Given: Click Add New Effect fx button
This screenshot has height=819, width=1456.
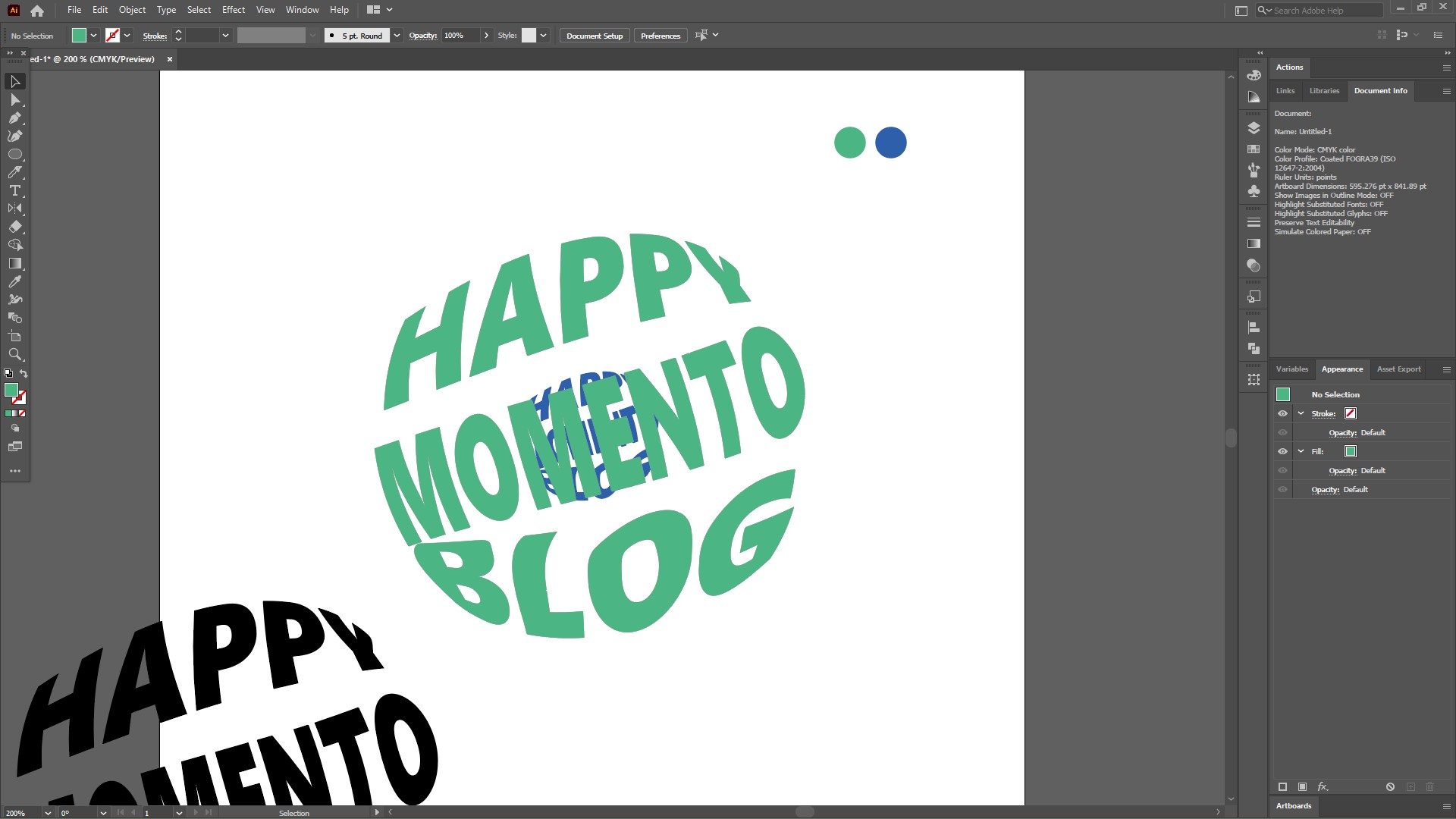Looking at the screenshot, I should 1323,787.
